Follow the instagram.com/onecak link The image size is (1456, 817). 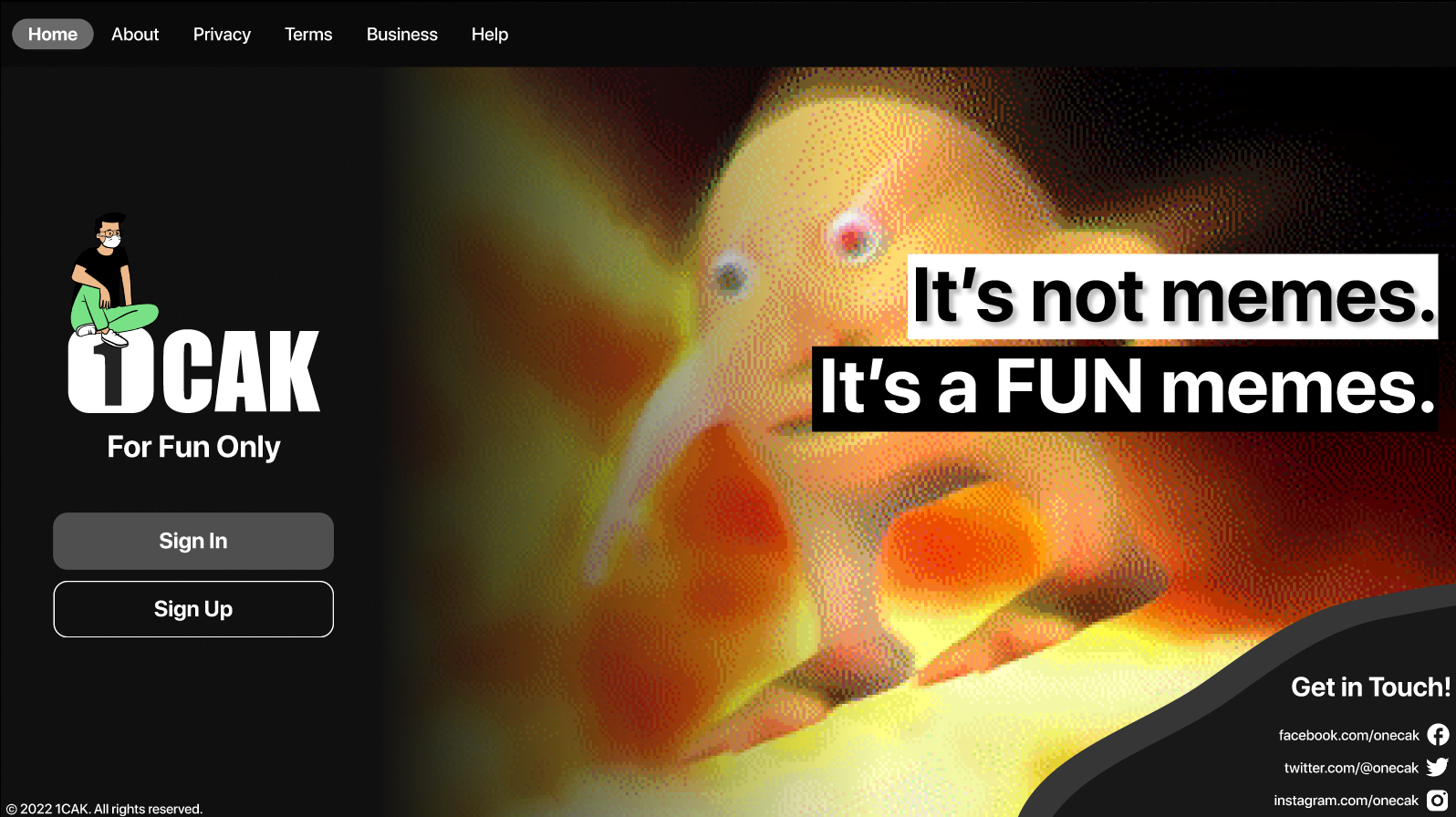point(1347,801)
